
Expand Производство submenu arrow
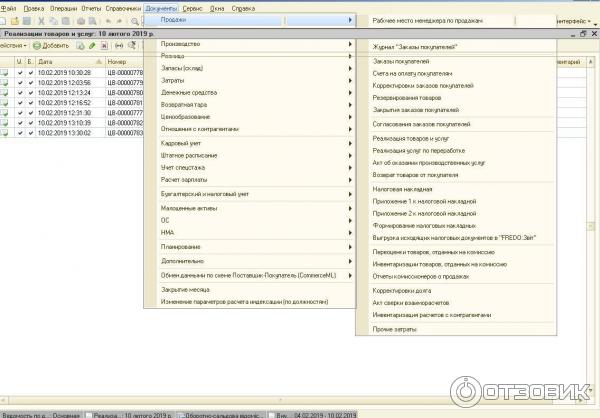(350, 44)
